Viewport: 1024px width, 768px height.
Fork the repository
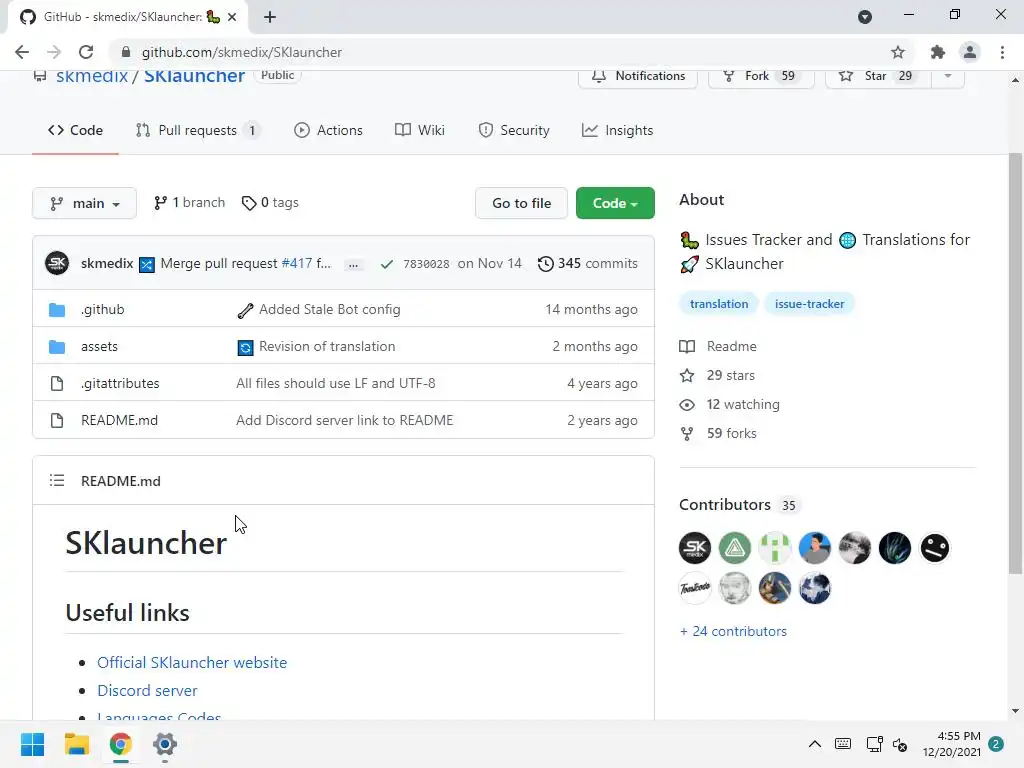point(761,76)
